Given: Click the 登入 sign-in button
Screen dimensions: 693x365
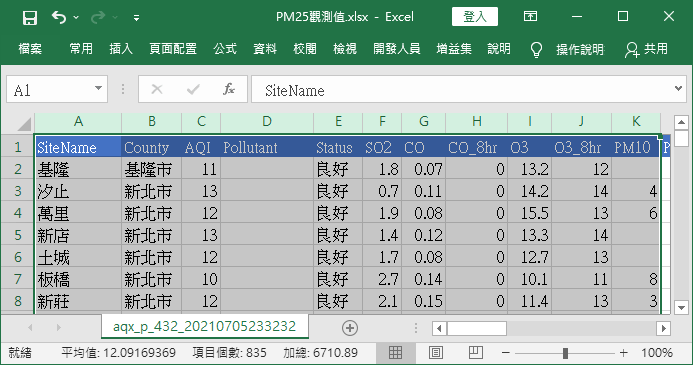Looking at the screenshot, I should [x=475, y=17].
